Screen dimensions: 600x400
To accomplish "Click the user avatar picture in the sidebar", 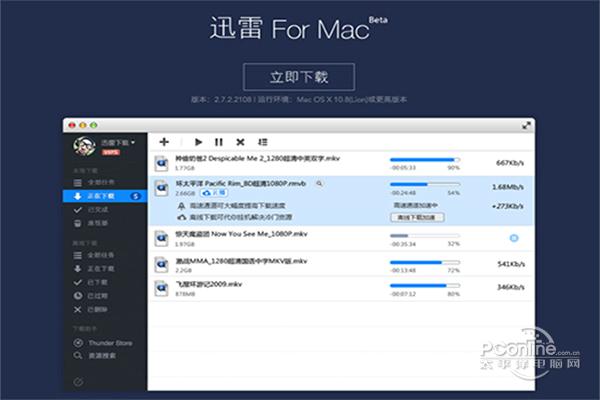I will pyautogui.click(x=84, y=146).
